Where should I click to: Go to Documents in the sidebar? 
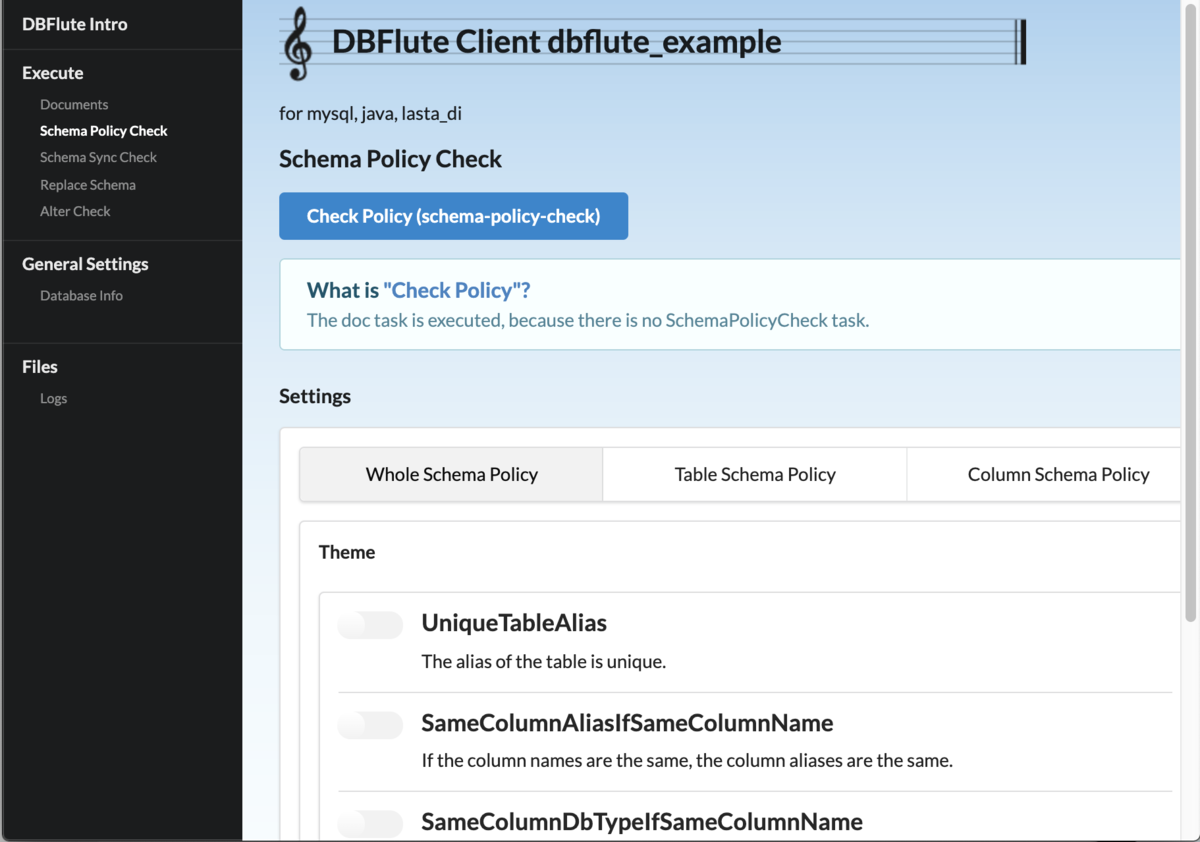click(74, 104)
